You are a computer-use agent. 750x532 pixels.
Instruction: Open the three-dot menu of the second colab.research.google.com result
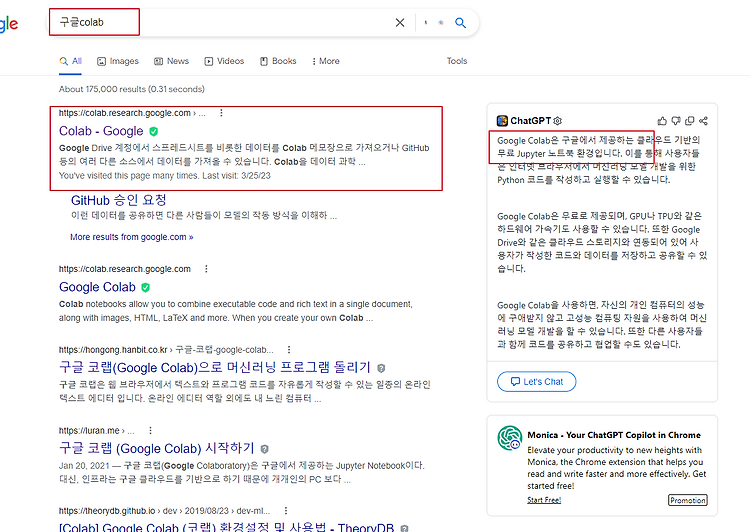pos(206,269)
